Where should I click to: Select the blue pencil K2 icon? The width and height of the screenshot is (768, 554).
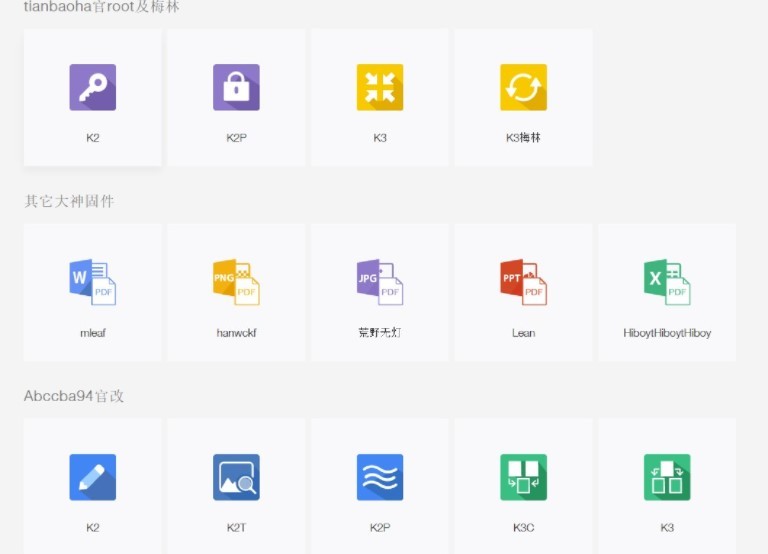tap(92, 477)
